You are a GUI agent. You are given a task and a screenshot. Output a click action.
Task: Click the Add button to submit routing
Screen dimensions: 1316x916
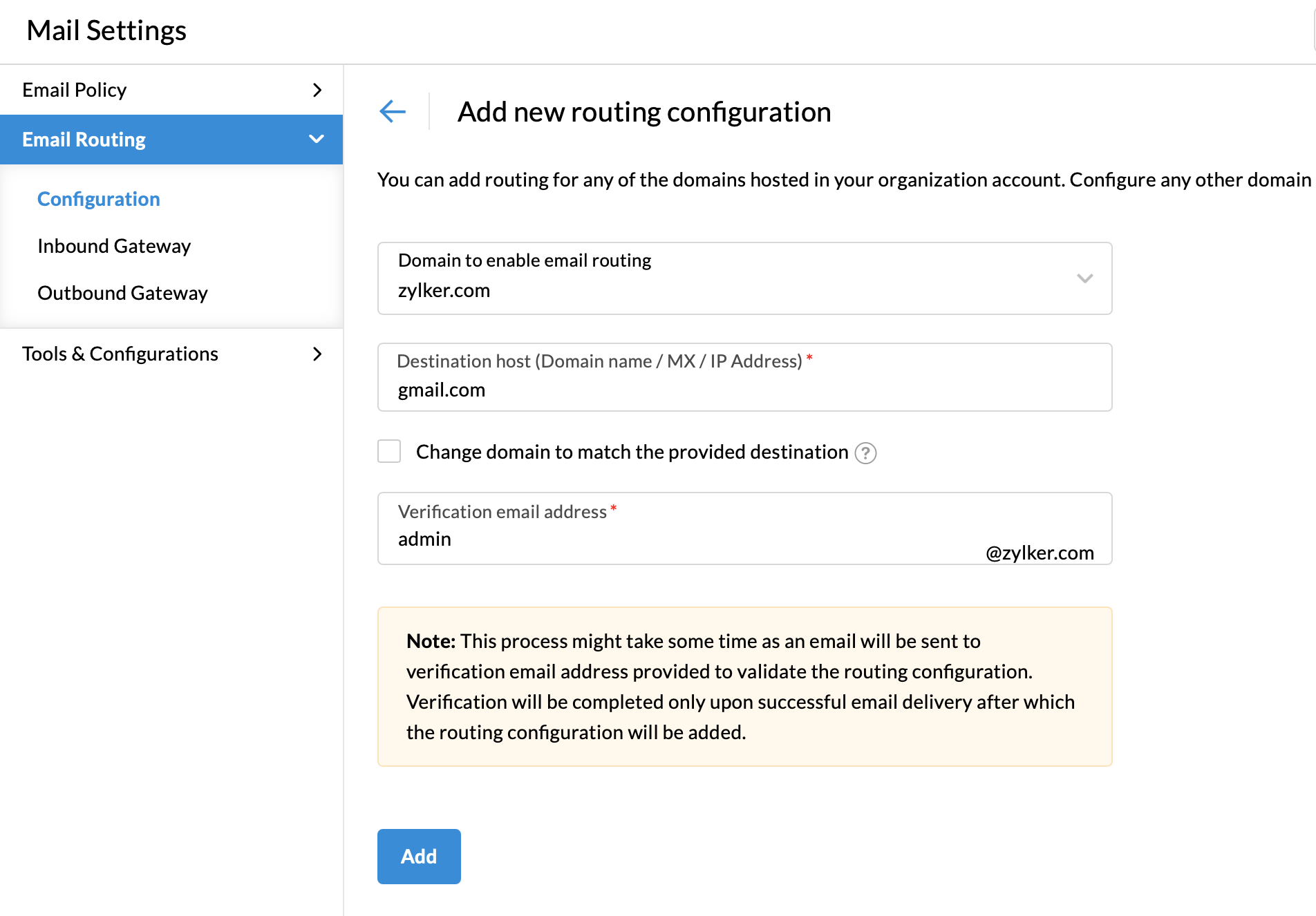pyautogui.click(x=418, y=856)
